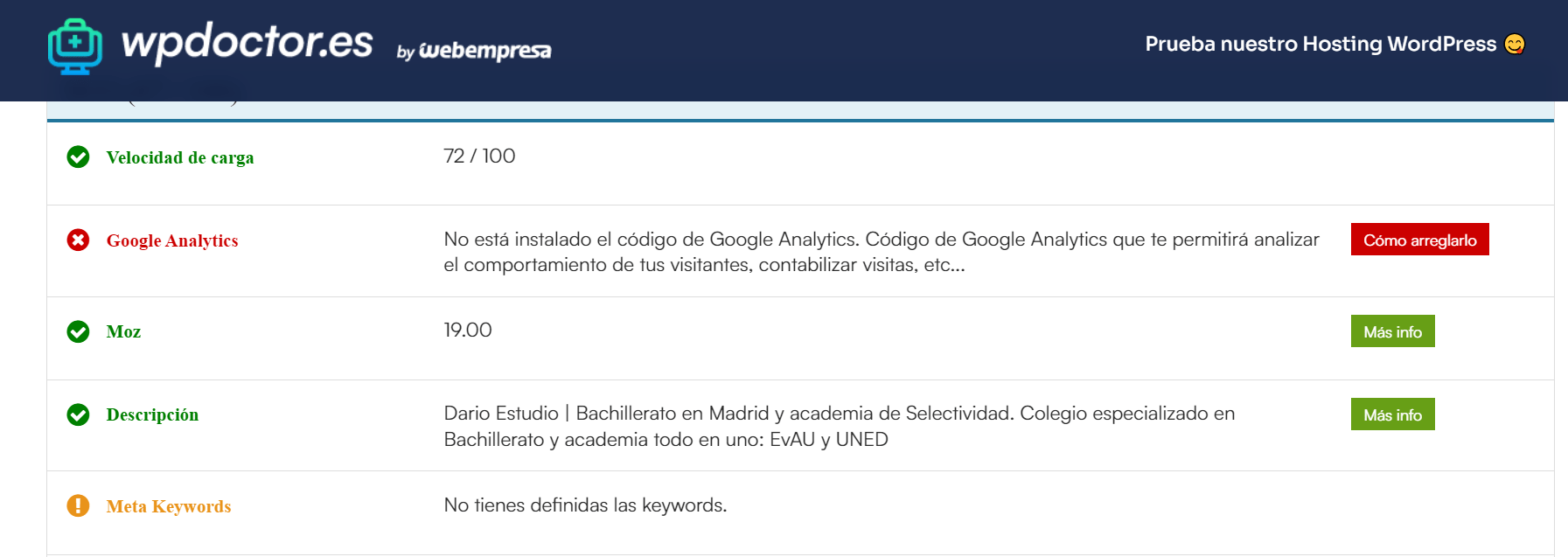Click the 19.00 Moz score value

[468, 330]
